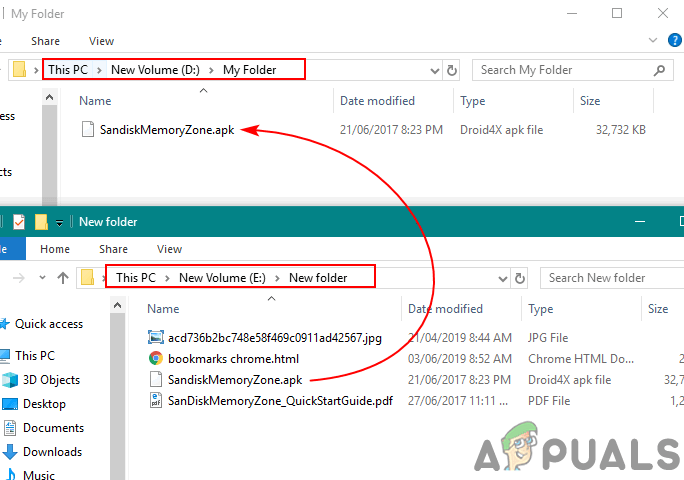Click My Folder breadcrumb segment
This screenshot has height=480, width=684.
pos(250,70)
